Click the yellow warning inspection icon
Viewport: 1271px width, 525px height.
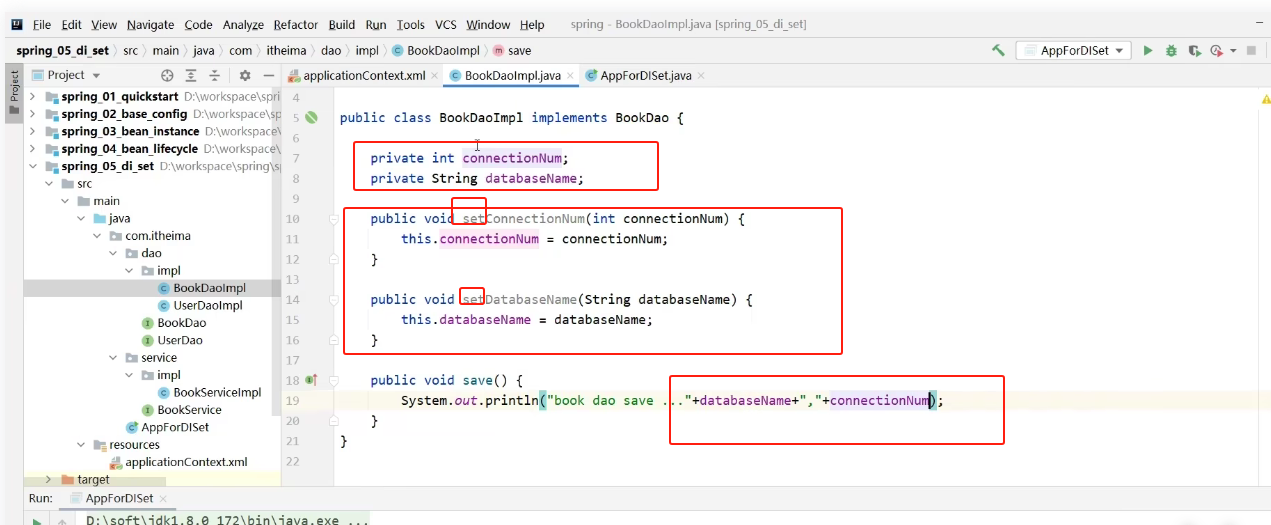1265,99
